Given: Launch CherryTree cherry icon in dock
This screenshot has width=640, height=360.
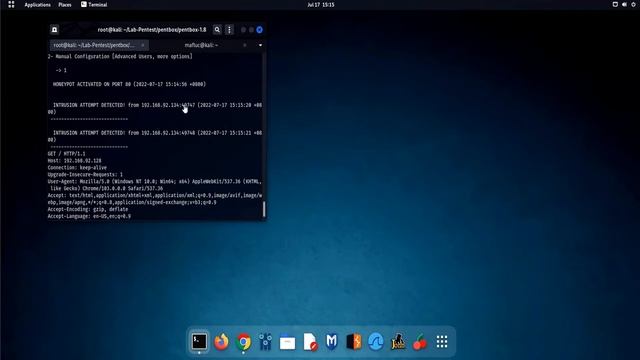Looking at the screenshot, I should point(420,341).
